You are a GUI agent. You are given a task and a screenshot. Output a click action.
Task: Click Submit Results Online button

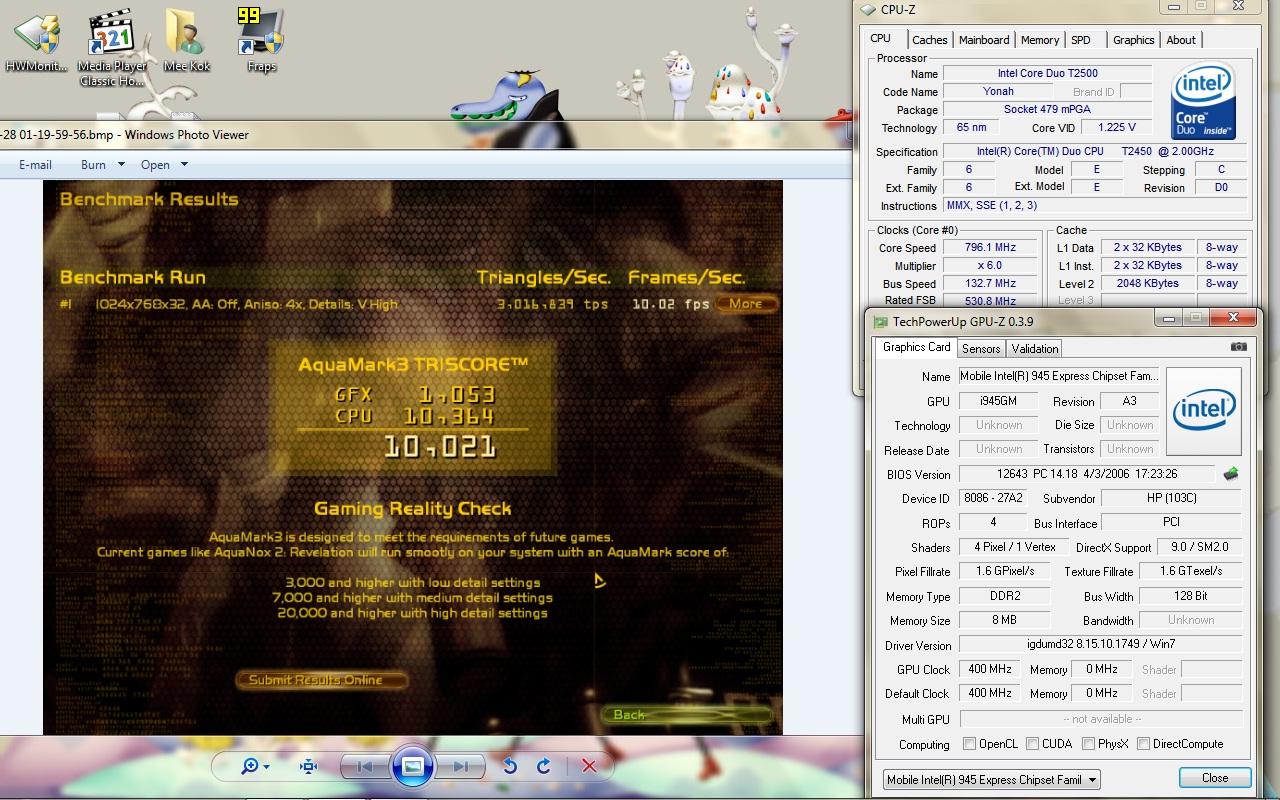pos(322,680)
